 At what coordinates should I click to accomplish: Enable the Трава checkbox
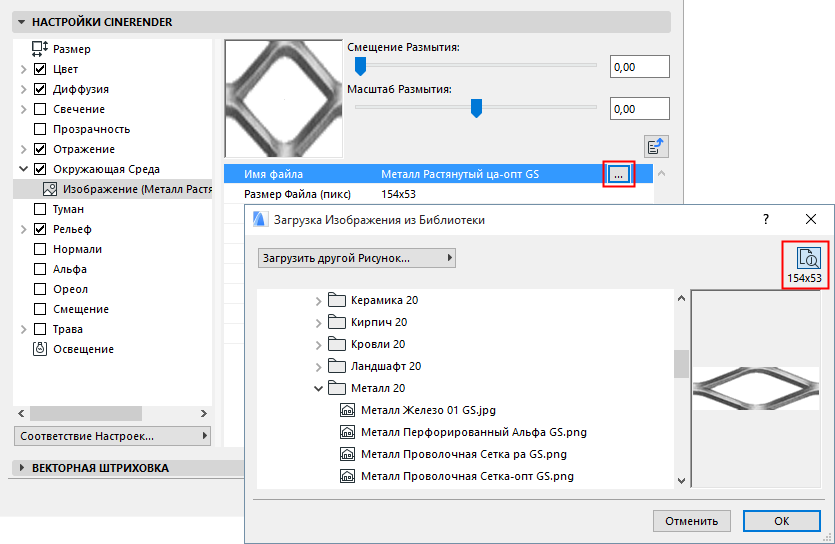point(40,329)
